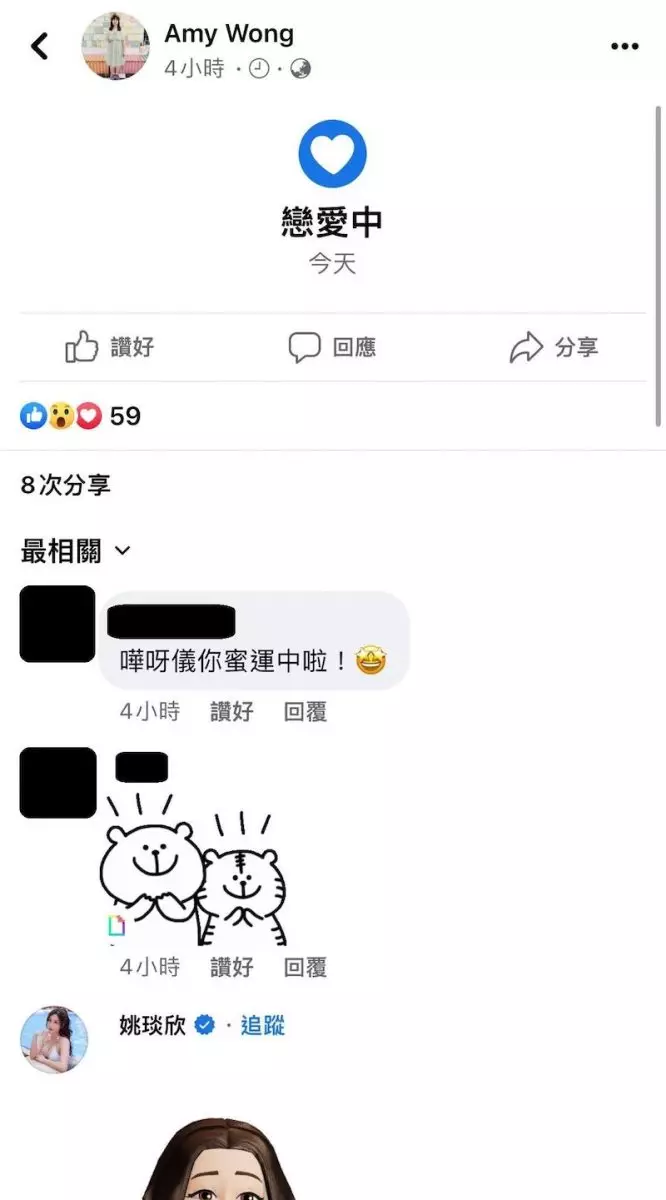Open Amy Wong's profile picture
Viewport: 666px width, 1200px height.
(116, 46)
